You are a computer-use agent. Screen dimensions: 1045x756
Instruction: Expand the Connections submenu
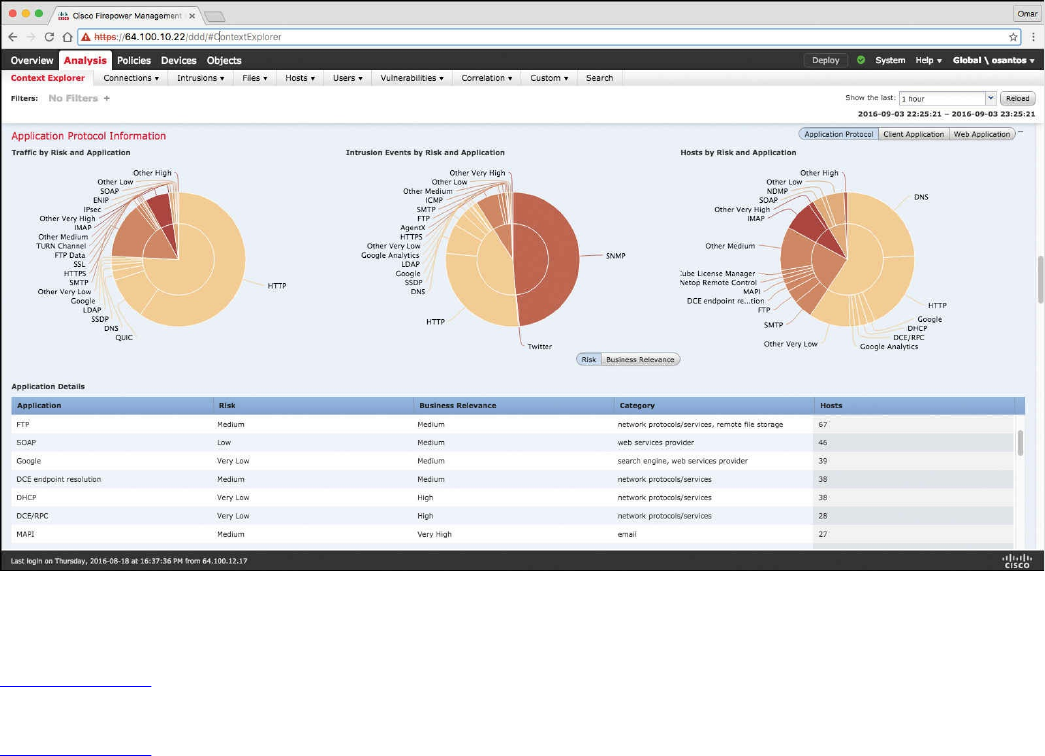131,78
